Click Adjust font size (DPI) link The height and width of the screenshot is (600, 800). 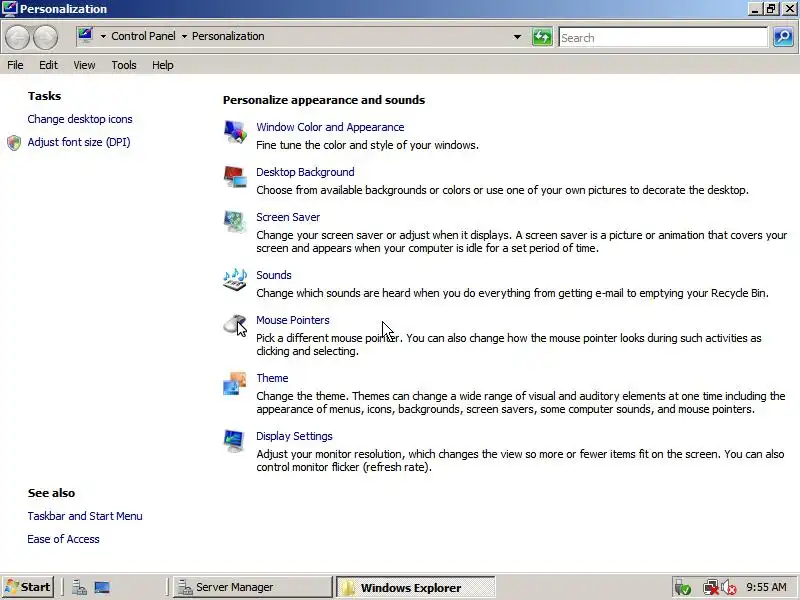coord(79,142)
